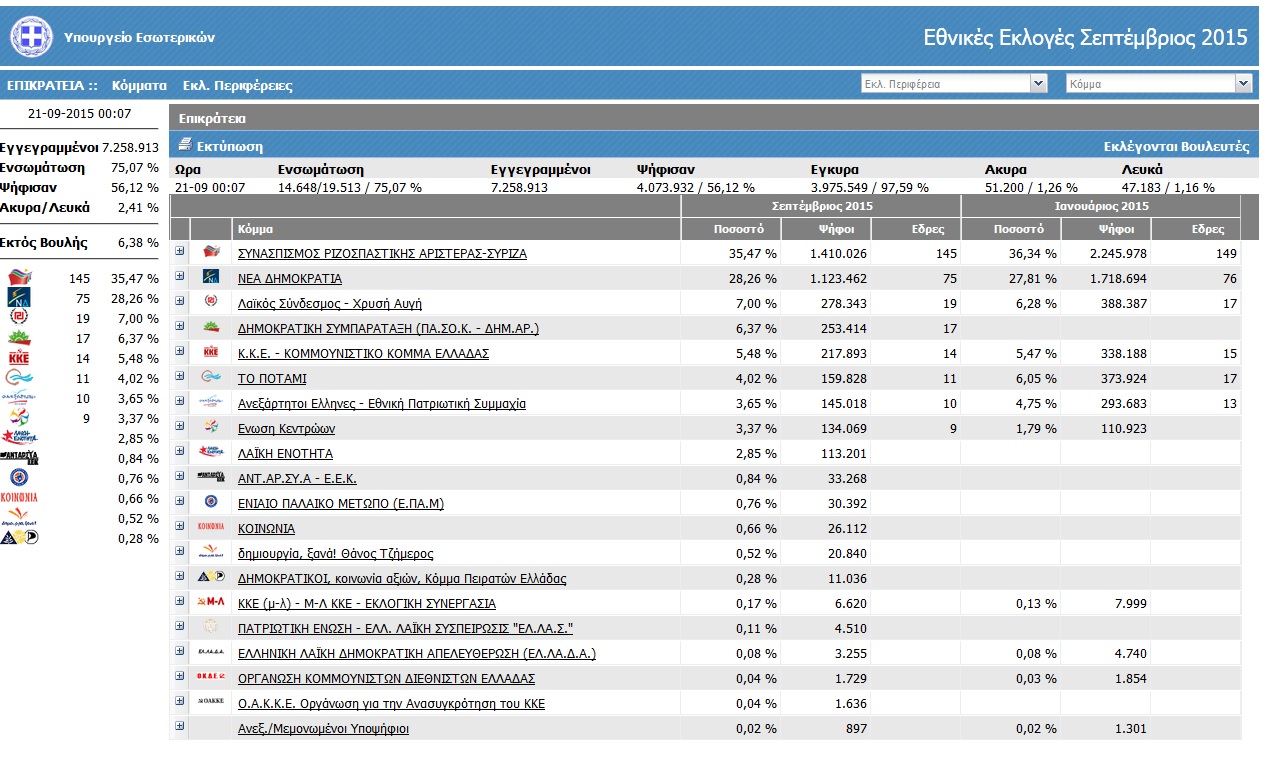Click the ΝΔ logo in the left summary
Image resolution: width=1265 pixels, height=781 pixels.
tap(20, 298)
